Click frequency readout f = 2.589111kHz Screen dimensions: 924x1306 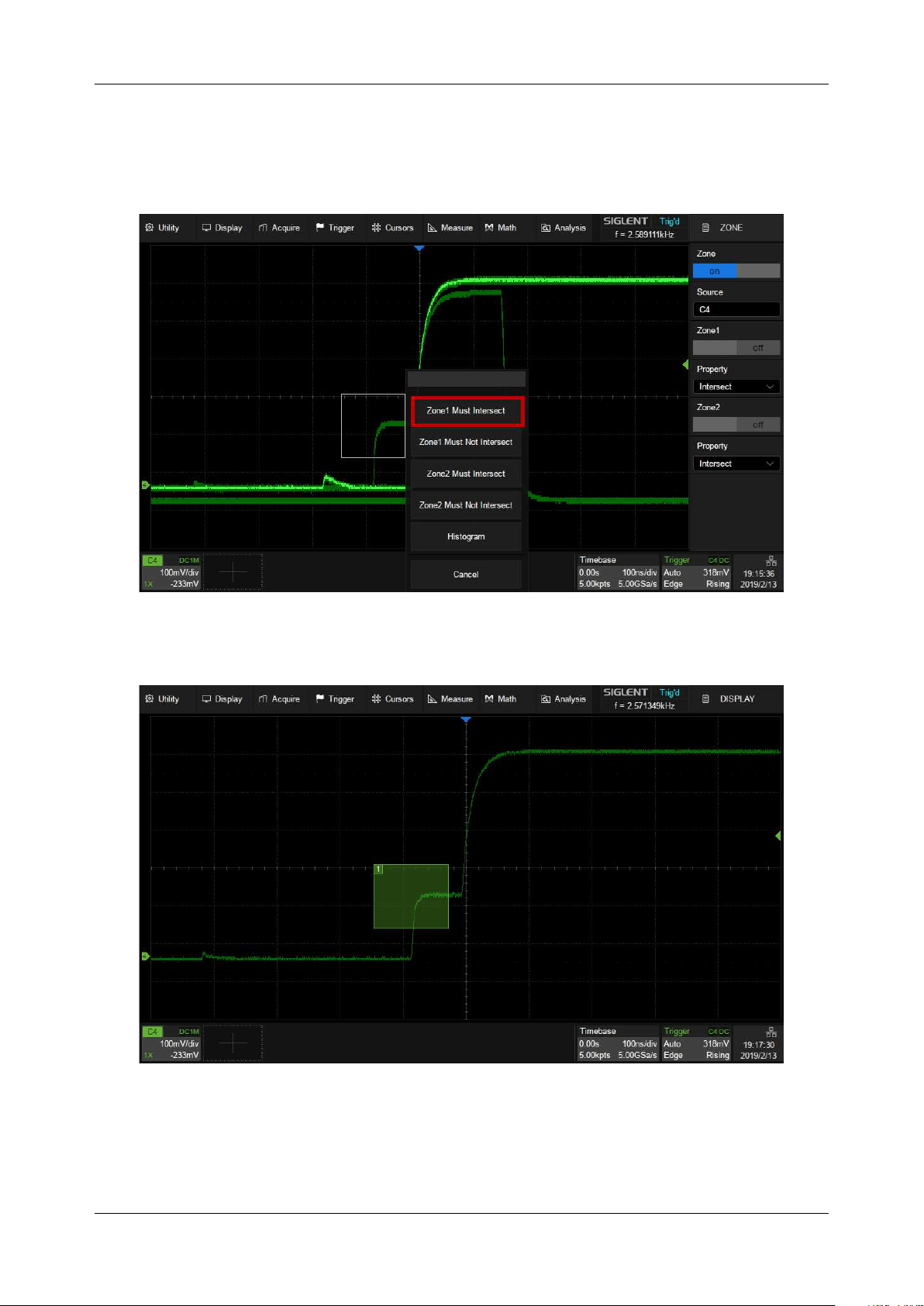click(644, 234)
